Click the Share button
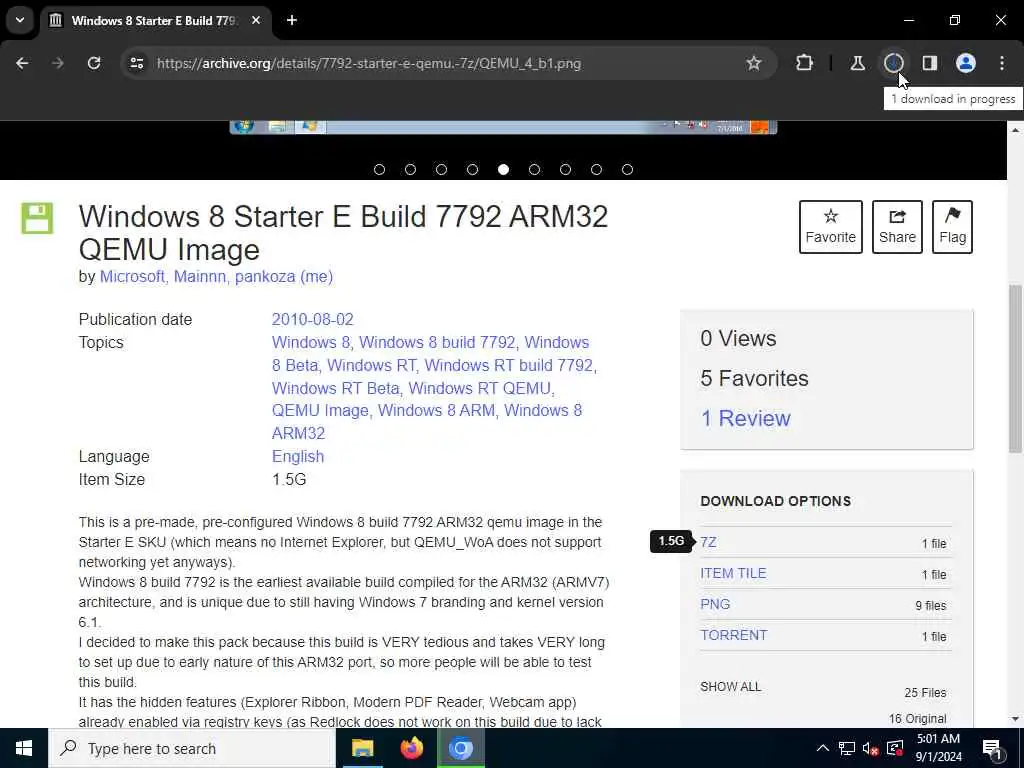 [x=897, y=227]
